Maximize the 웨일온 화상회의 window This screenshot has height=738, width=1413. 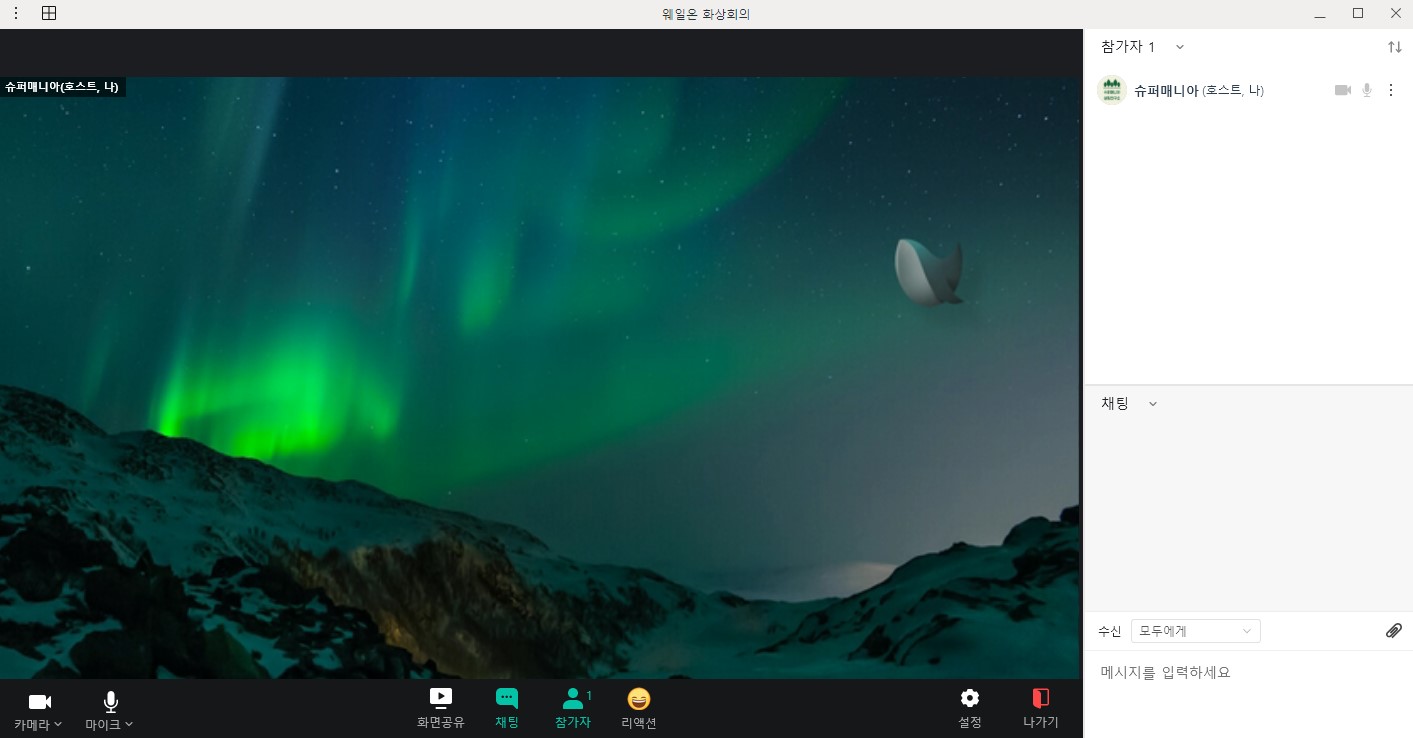1358,13
